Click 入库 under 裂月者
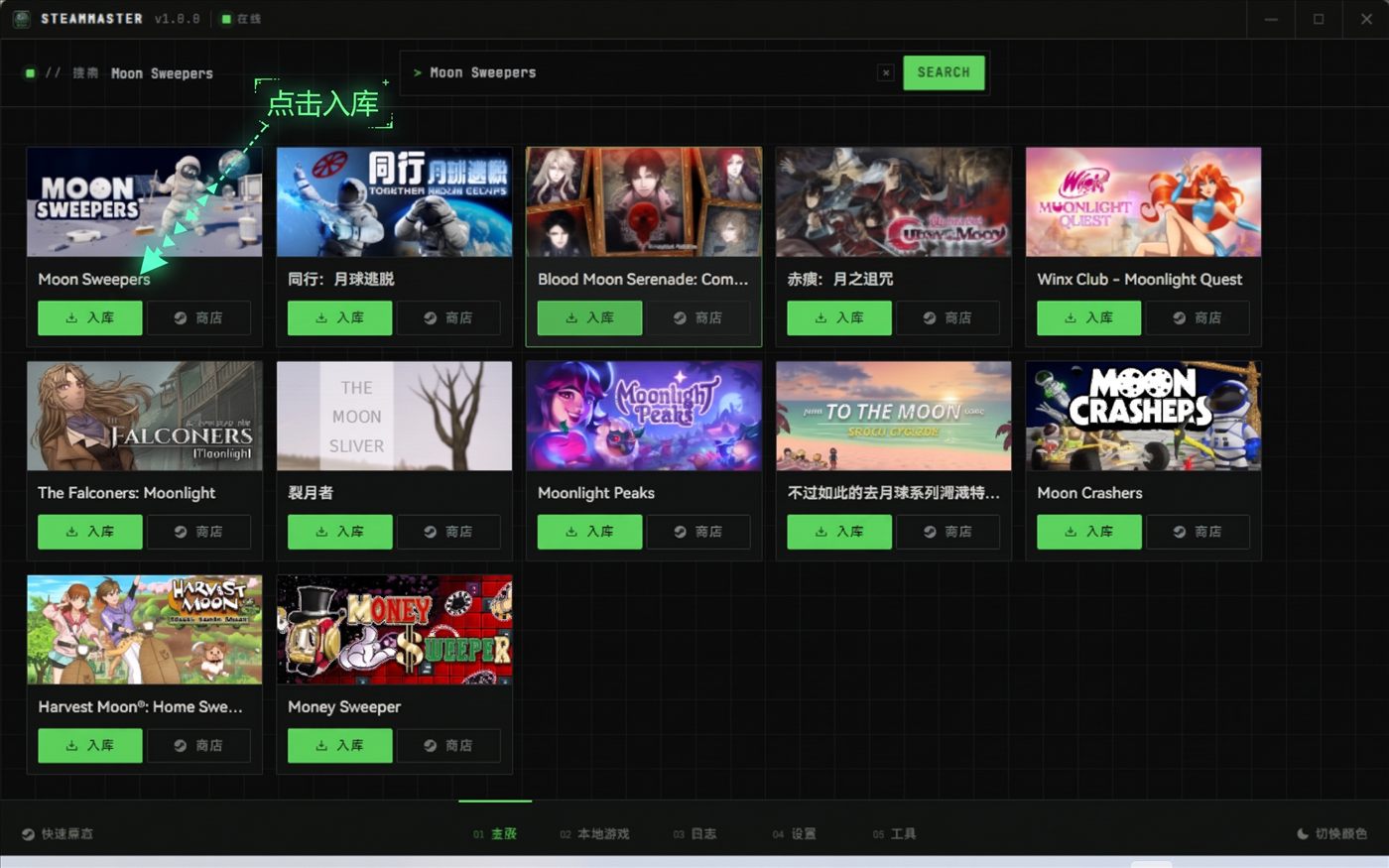Image resolution: width=1389 pixels, height=868 pixels. point(340,532)
